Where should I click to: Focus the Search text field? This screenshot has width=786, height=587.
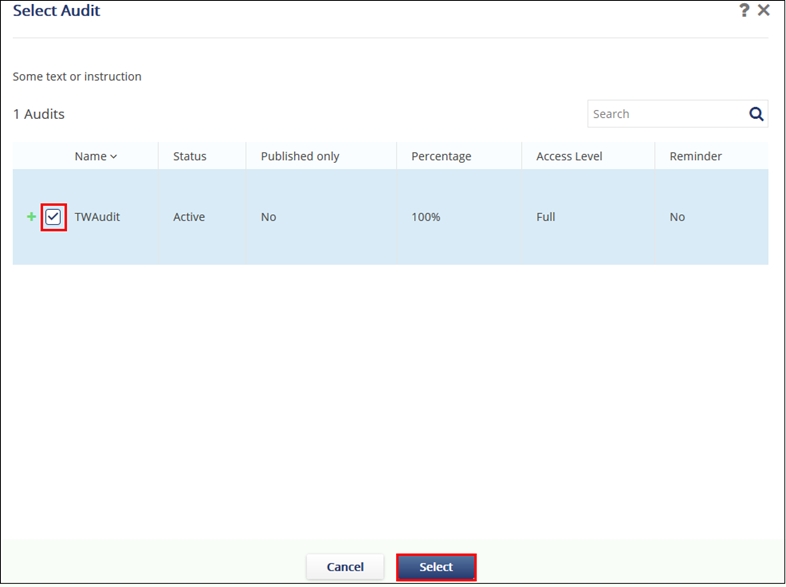[x=665, y=114]
